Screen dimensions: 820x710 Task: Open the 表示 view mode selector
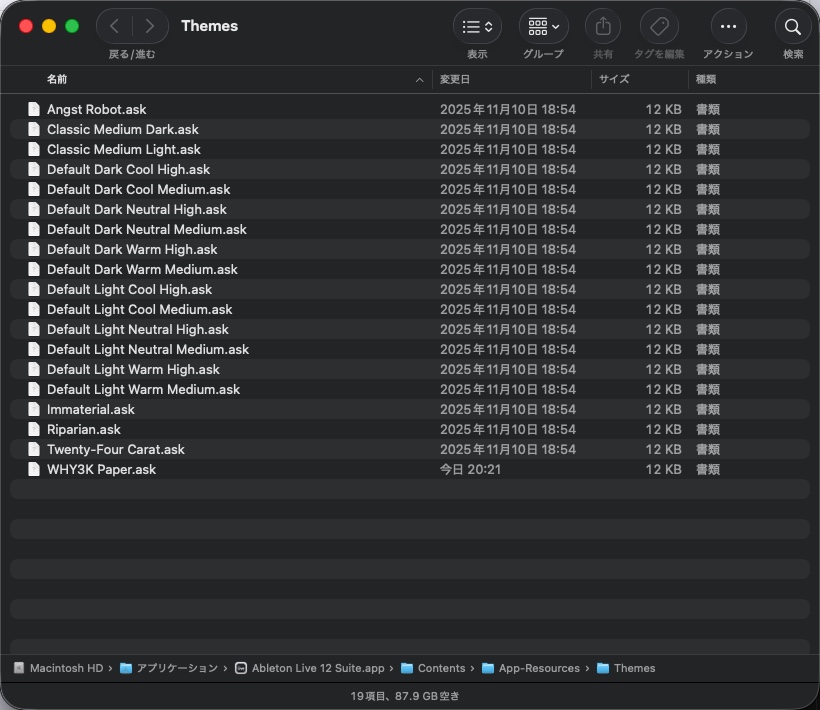pyautogui.click(x=477, y=26)
